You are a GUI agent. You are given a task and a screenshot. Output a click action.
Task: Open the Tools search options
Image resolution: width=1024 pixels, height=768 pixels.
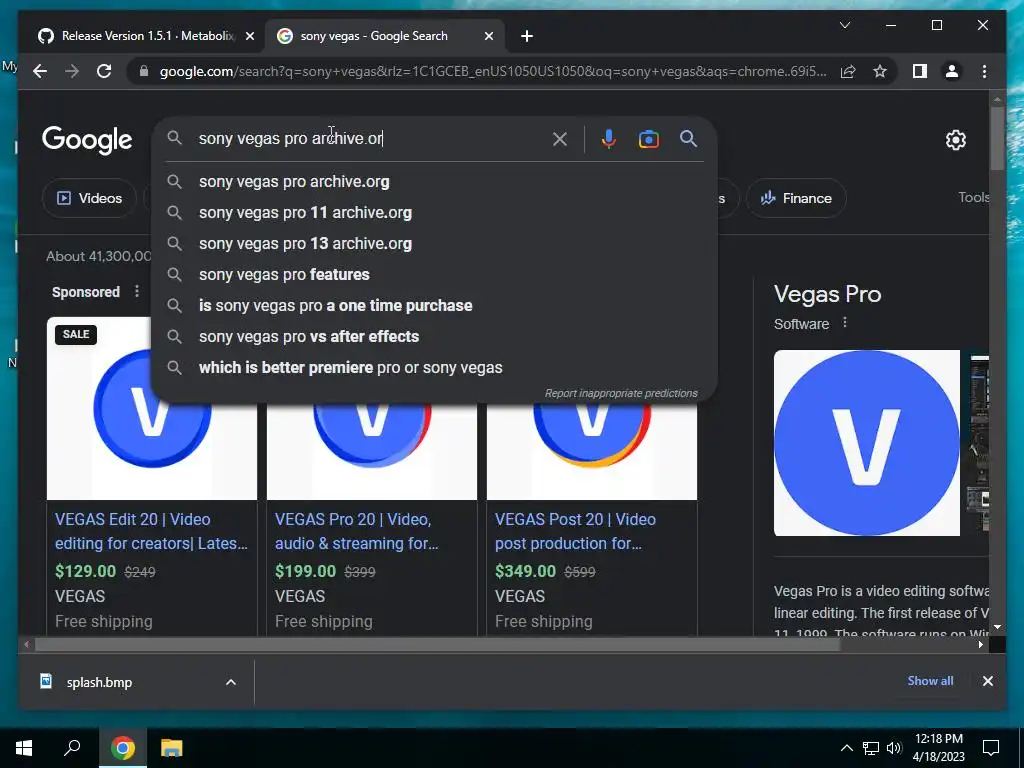click(x=973, y=197)
